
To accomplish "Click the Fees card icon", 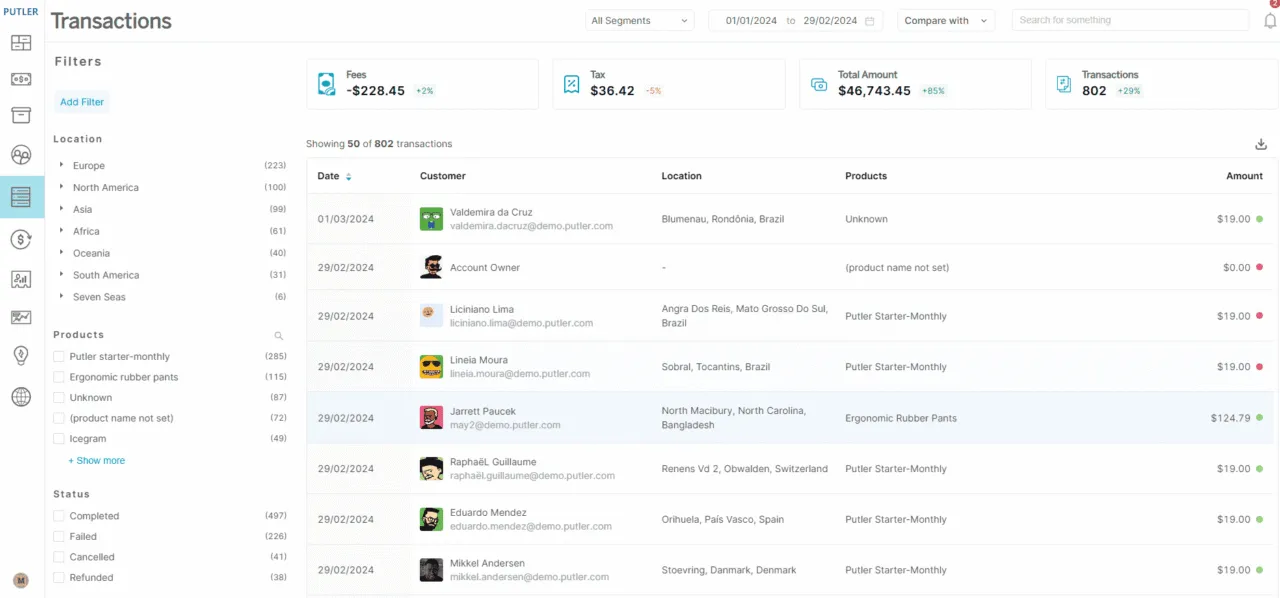I will click(326, 84).
